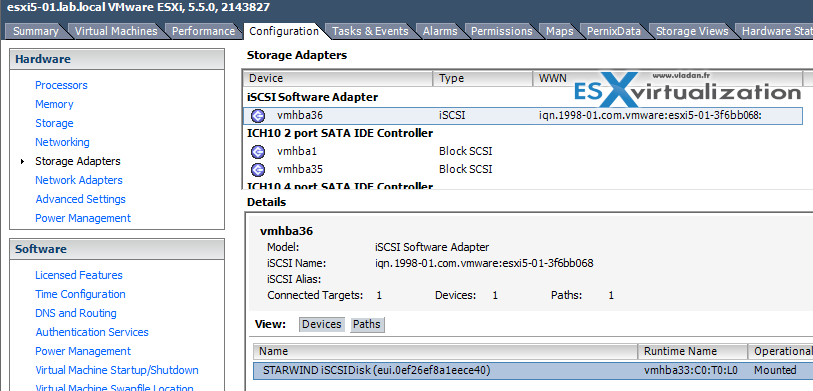Click the vmhba36 WWN iqn value

[x=650, y=116]
